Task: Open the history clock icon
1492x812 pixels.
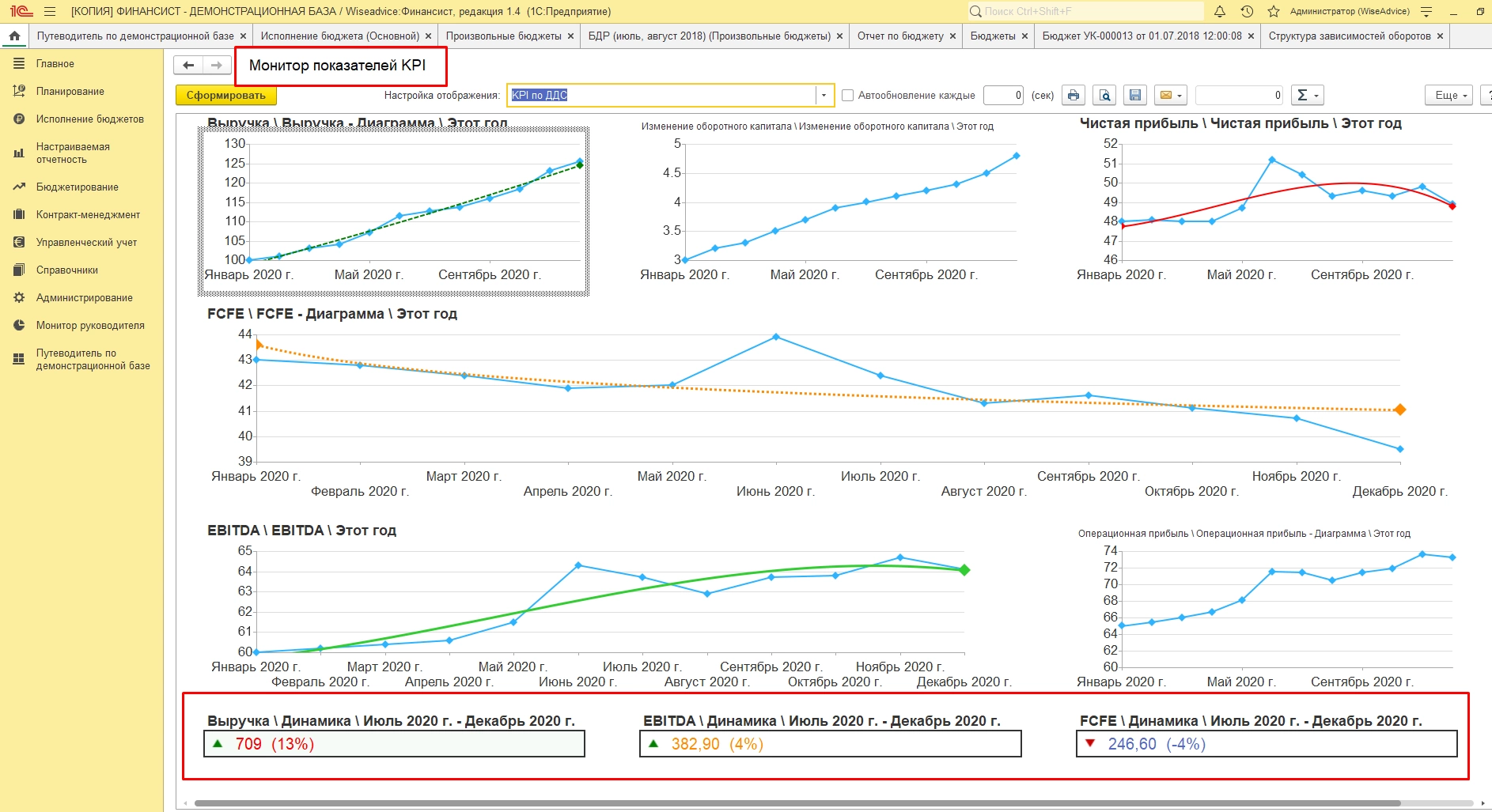Action: pos(1247,12)
